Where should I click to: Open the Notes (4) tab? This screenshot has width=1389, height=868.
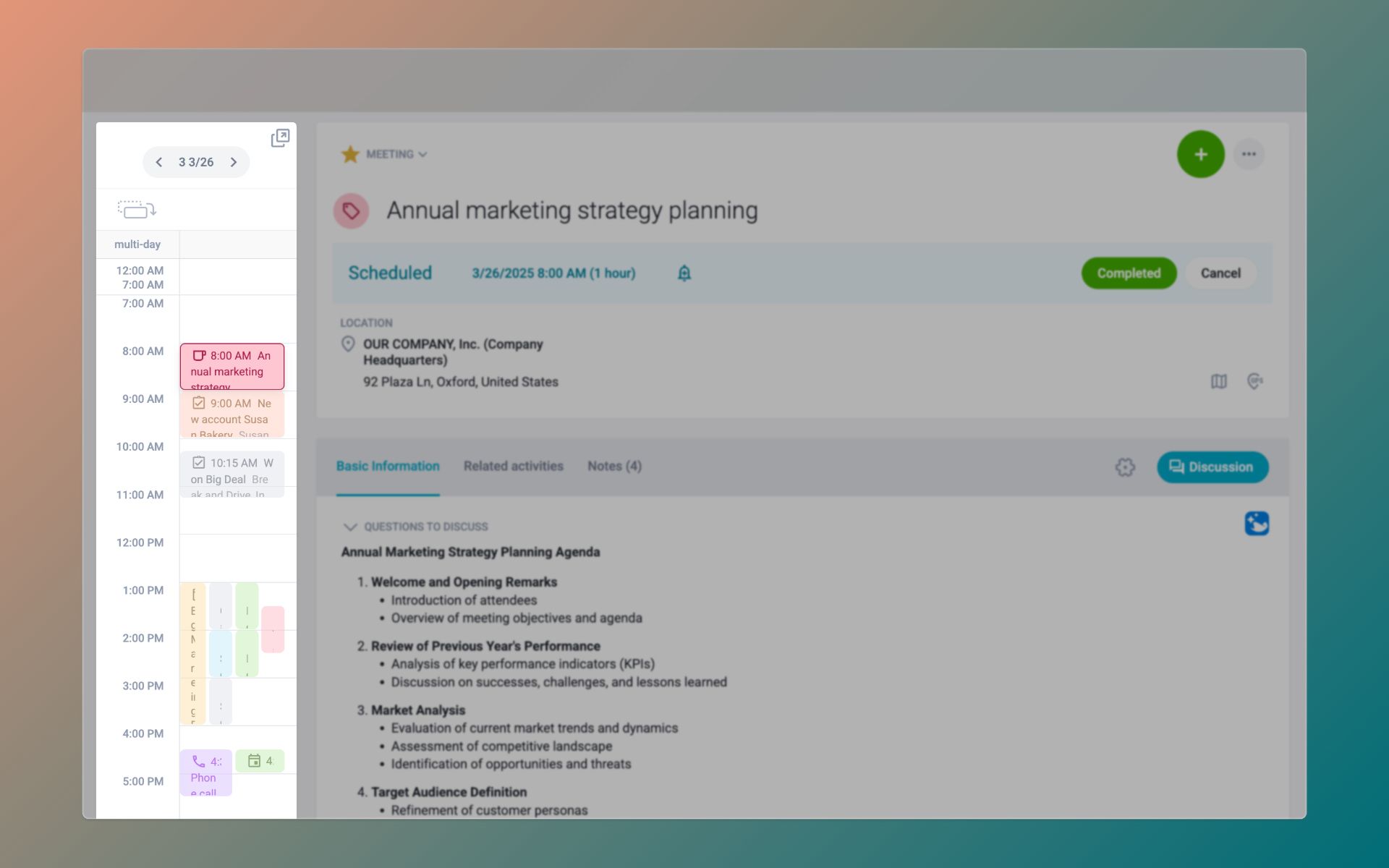[614, 467]
